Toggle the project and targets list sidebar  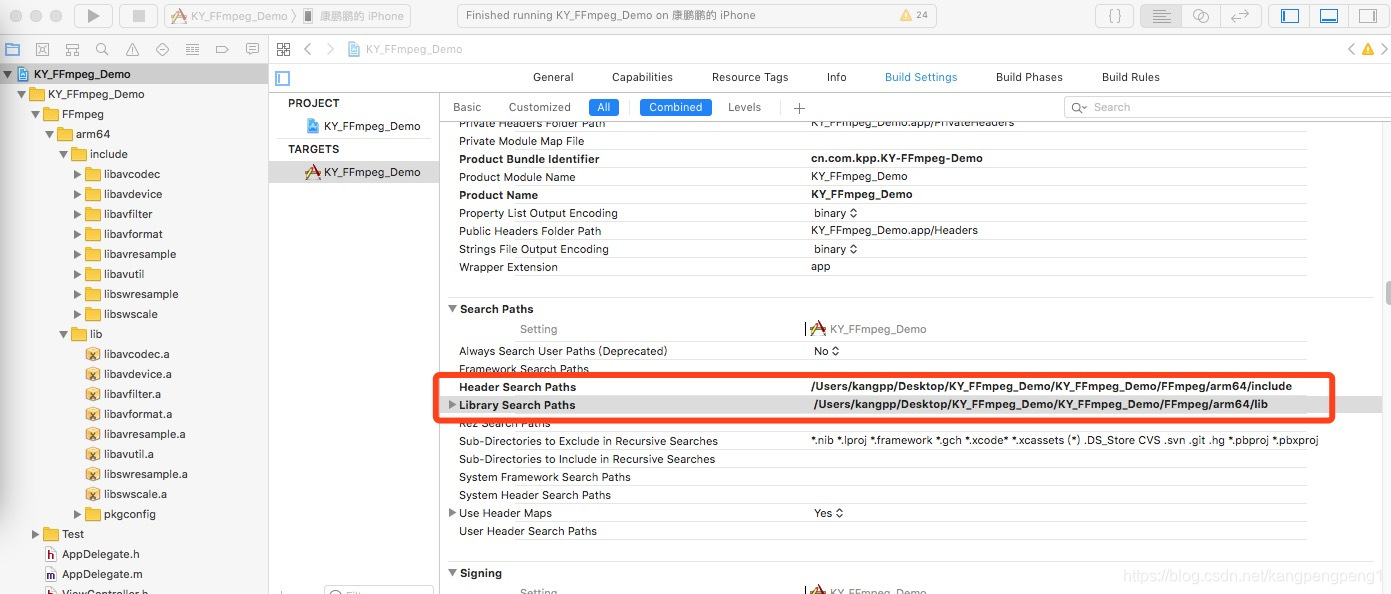click(282, 78)
